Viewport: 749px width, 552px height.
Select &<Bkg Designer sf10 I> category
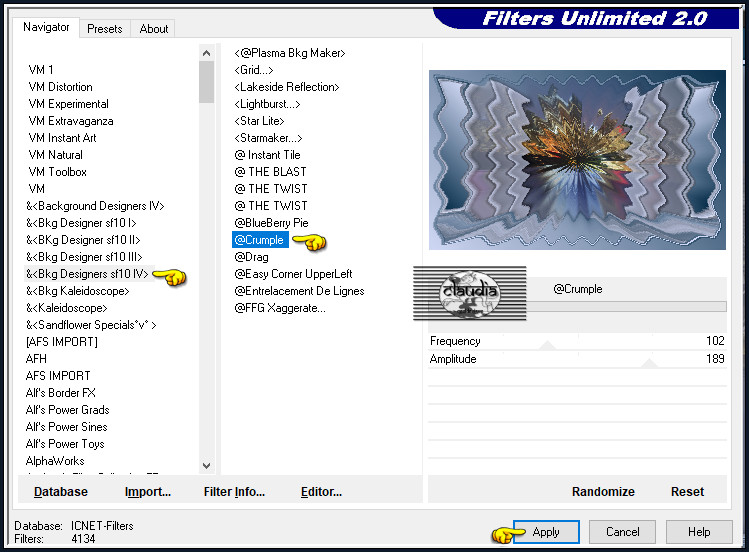click(x=81, y=223)
